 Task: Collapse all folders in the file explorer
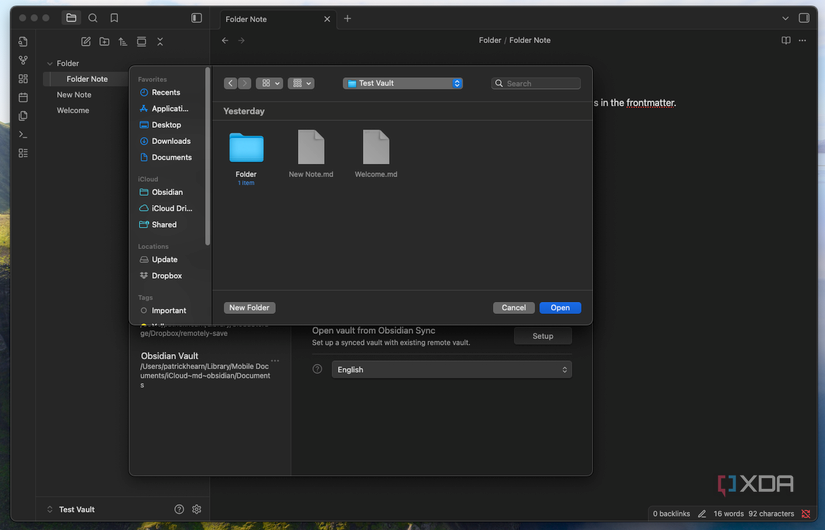coord(160,41)
